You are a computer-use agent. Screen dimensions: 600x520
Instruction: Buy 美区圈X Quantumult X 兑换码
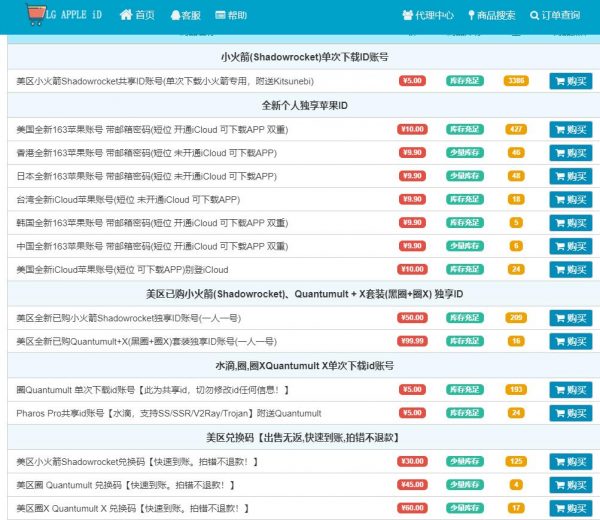[x=571, y=508]
